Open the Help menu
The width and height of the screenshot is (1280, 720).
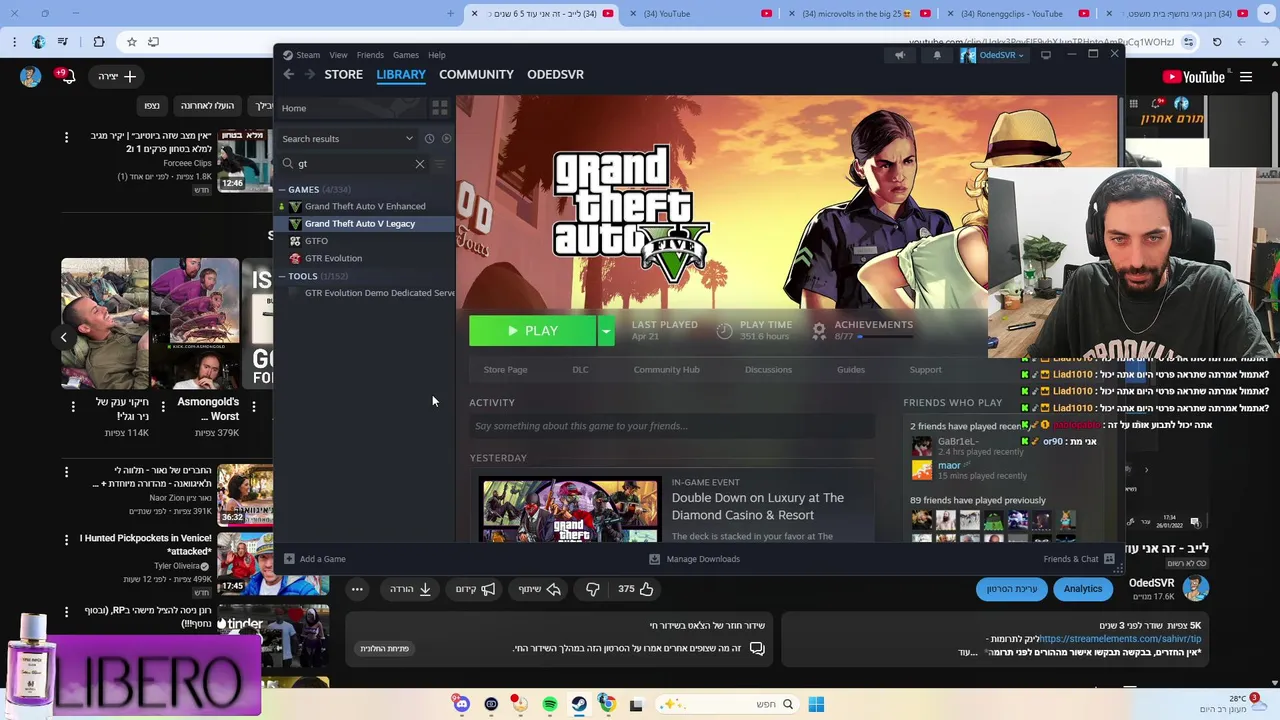click(437, 55)
